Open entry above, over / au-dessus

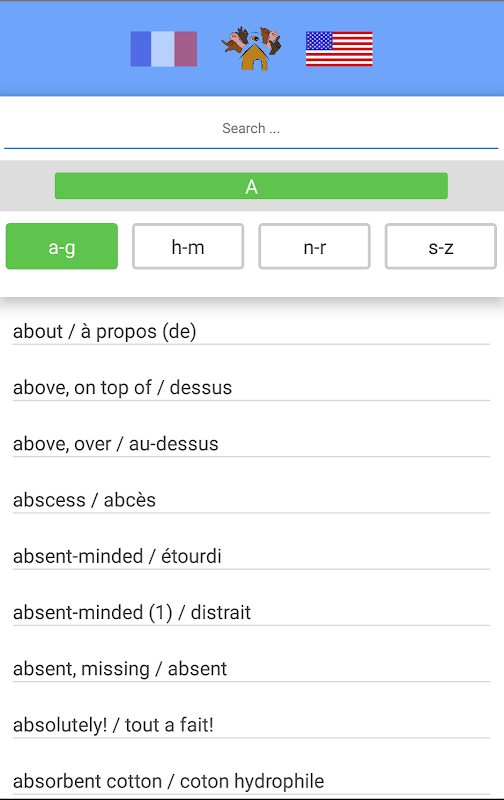[251, 444]
